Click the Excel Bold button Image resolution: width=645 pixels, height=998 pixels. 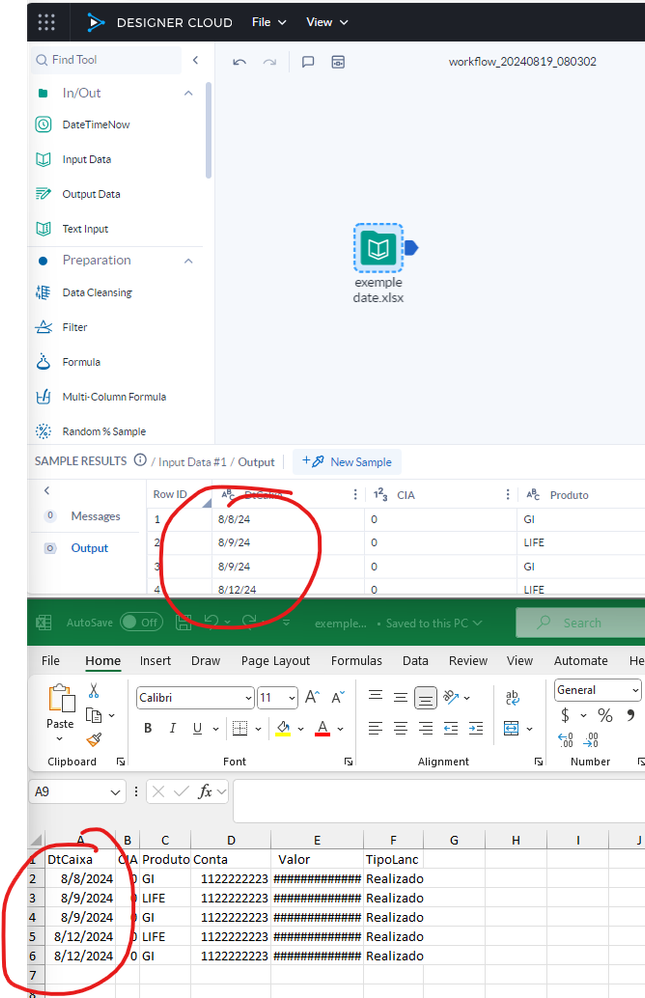[148, 728]
